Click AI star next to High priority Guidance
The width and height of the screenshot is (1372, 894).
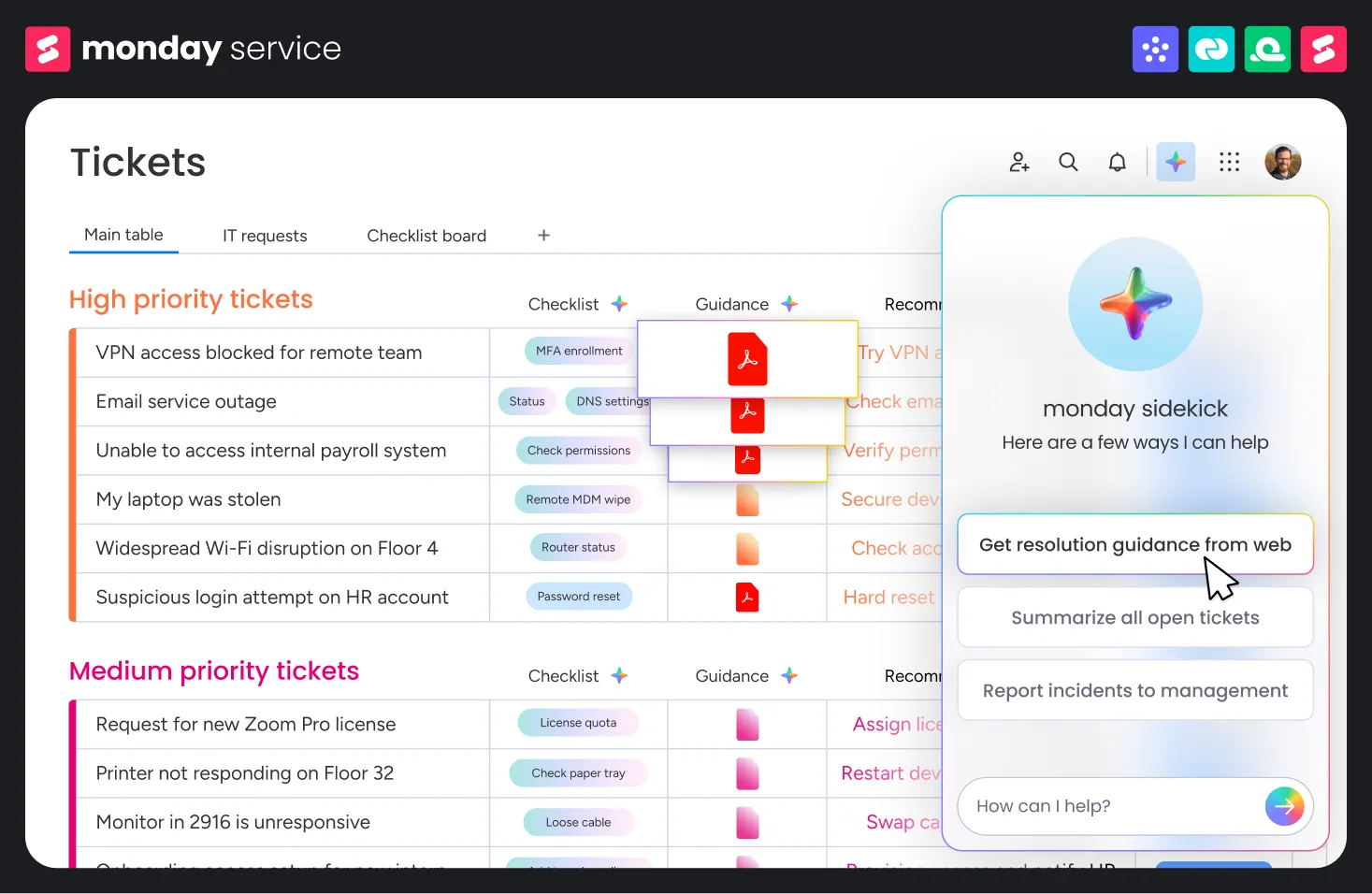[x=789, y=304]
